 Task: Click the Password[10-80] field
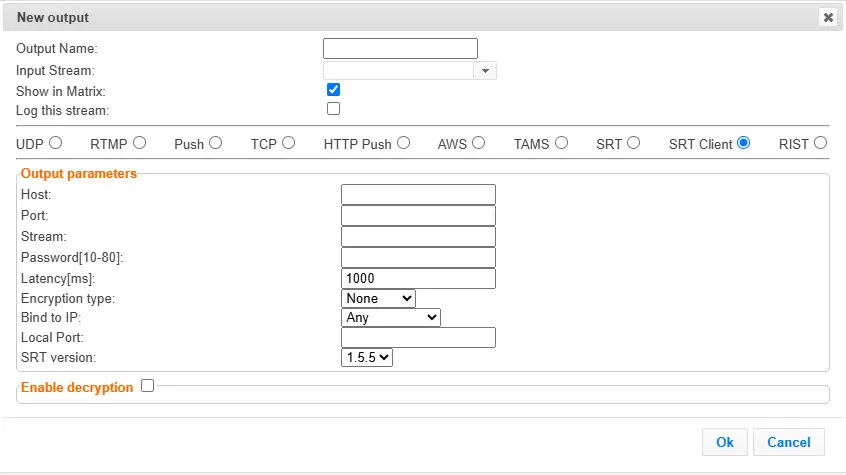pos(418,257)
